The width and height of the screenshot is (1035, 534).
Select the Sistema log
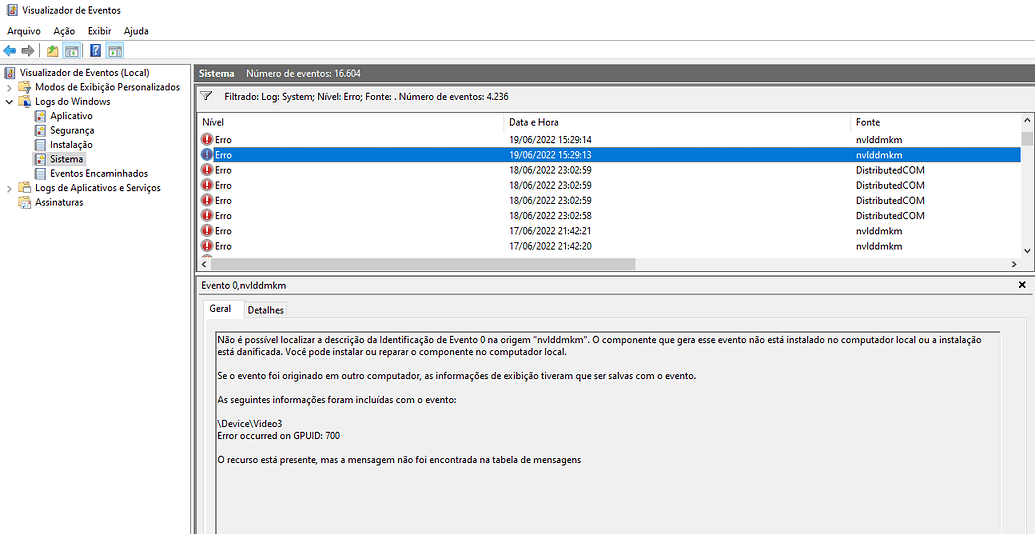pyautogui.click(x=67, y=159)
